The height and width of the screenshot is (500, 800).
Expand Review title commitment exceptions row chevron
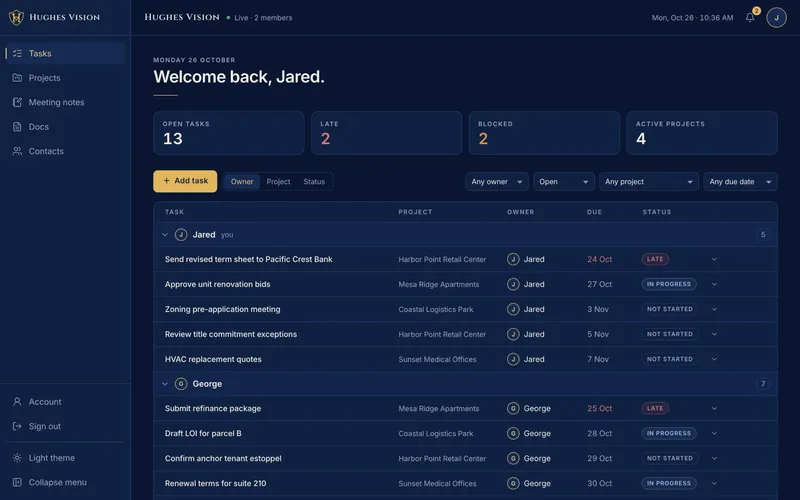[x=714, y=334]
